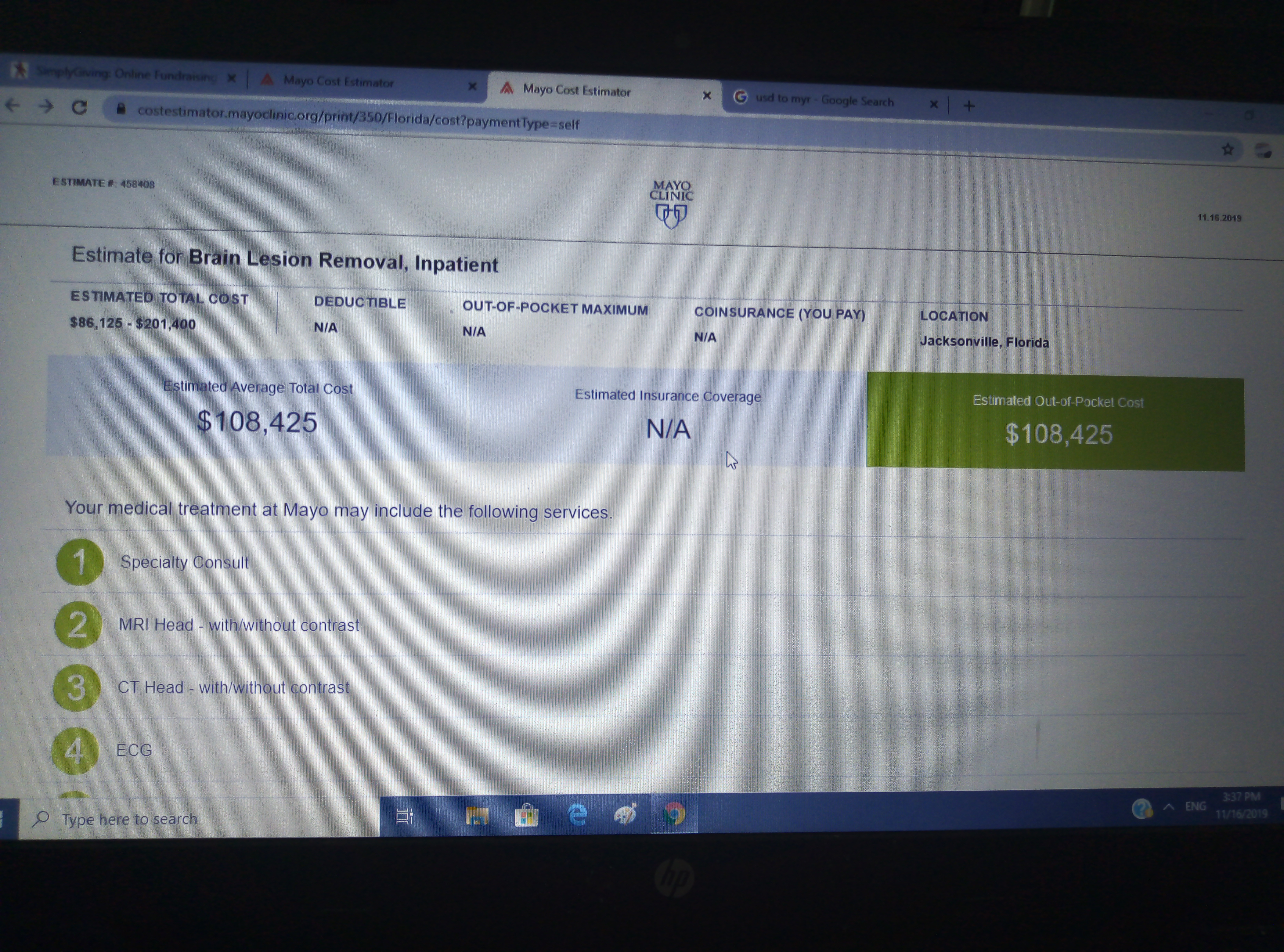Click CT Head - with/without contrast
This screenshot has width=1284, height=952.
[x=233, y=687]
